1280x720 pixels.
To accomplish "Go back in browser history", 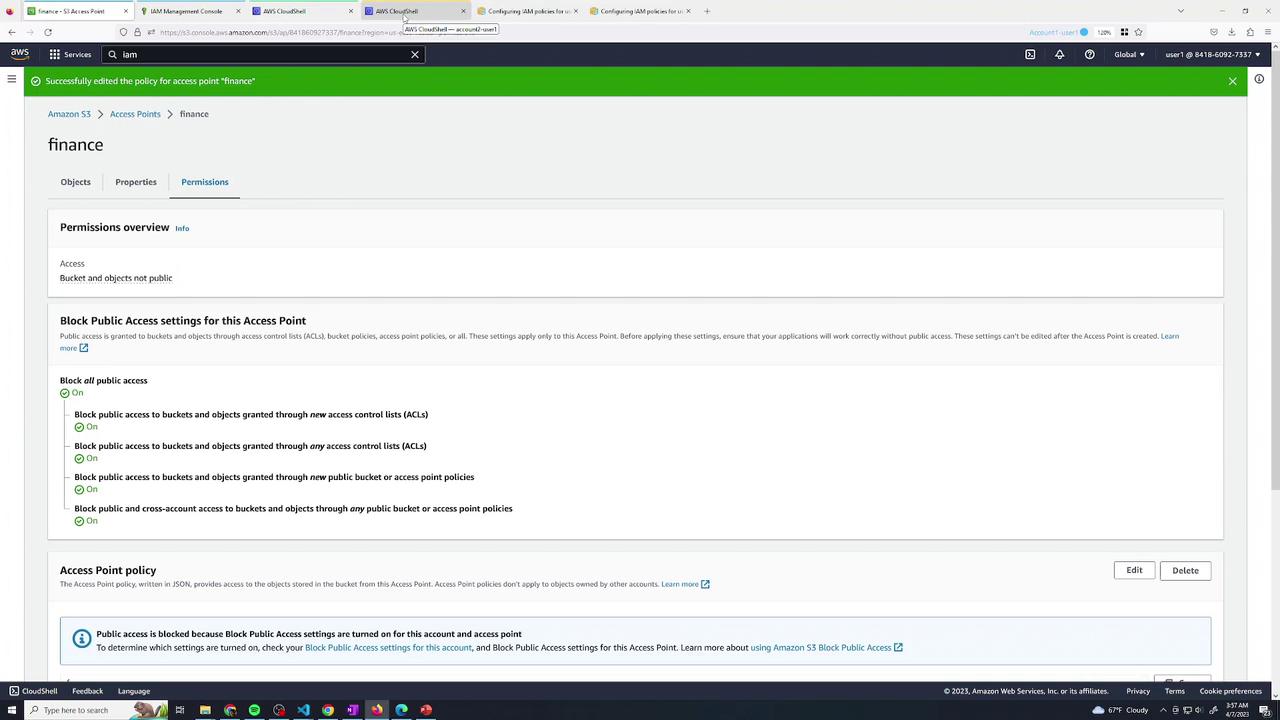I will point(11,32).
